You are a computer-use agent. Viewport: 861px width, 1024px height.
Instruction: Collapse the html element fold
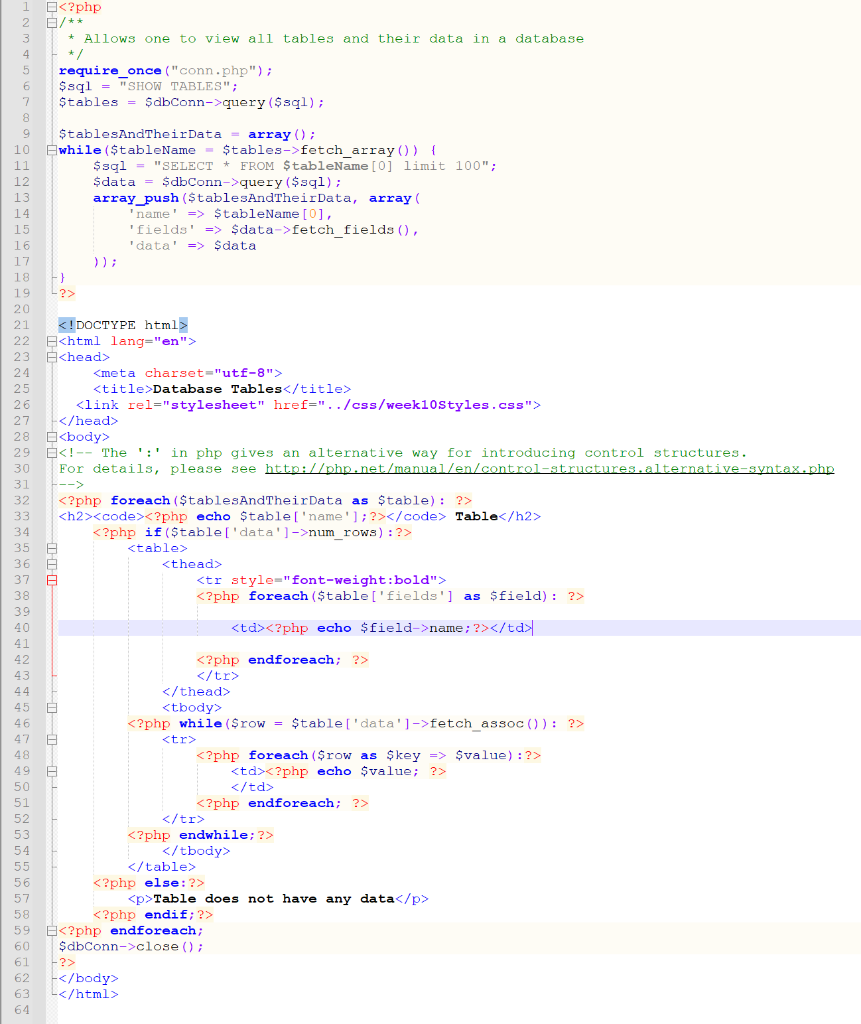[52, 340]
